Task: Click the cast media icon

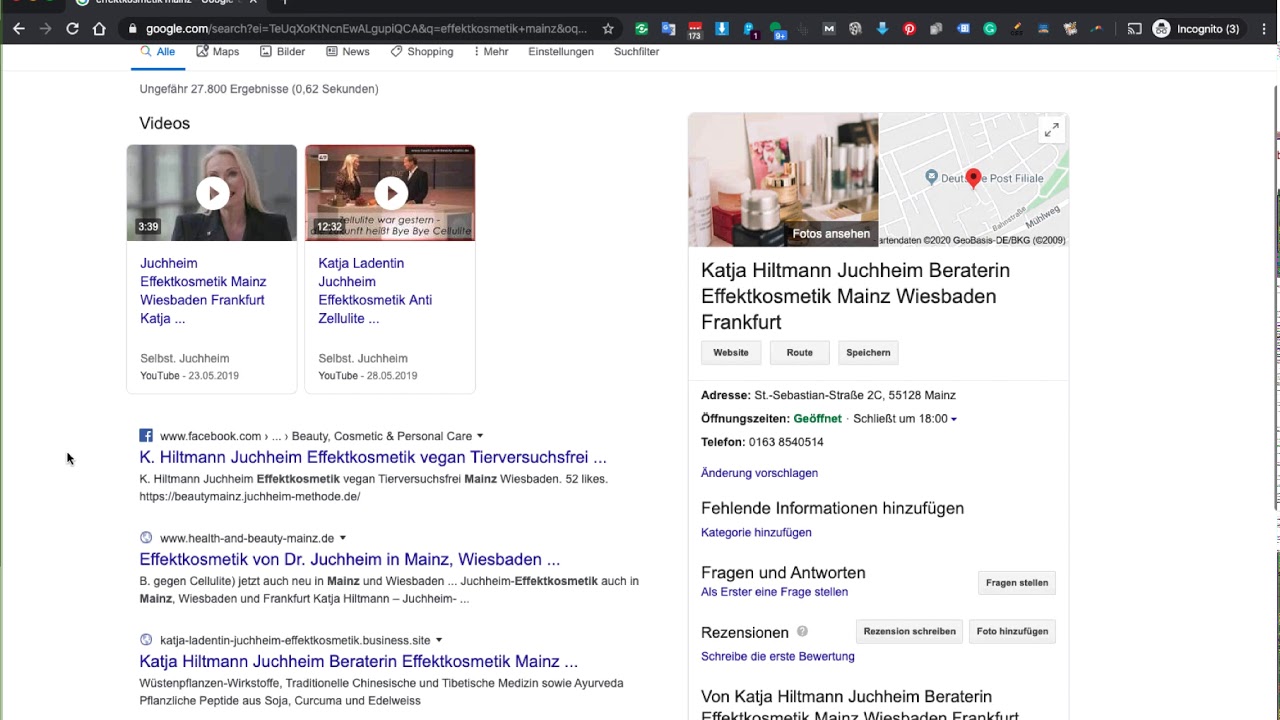Action: coord(1134,29)
